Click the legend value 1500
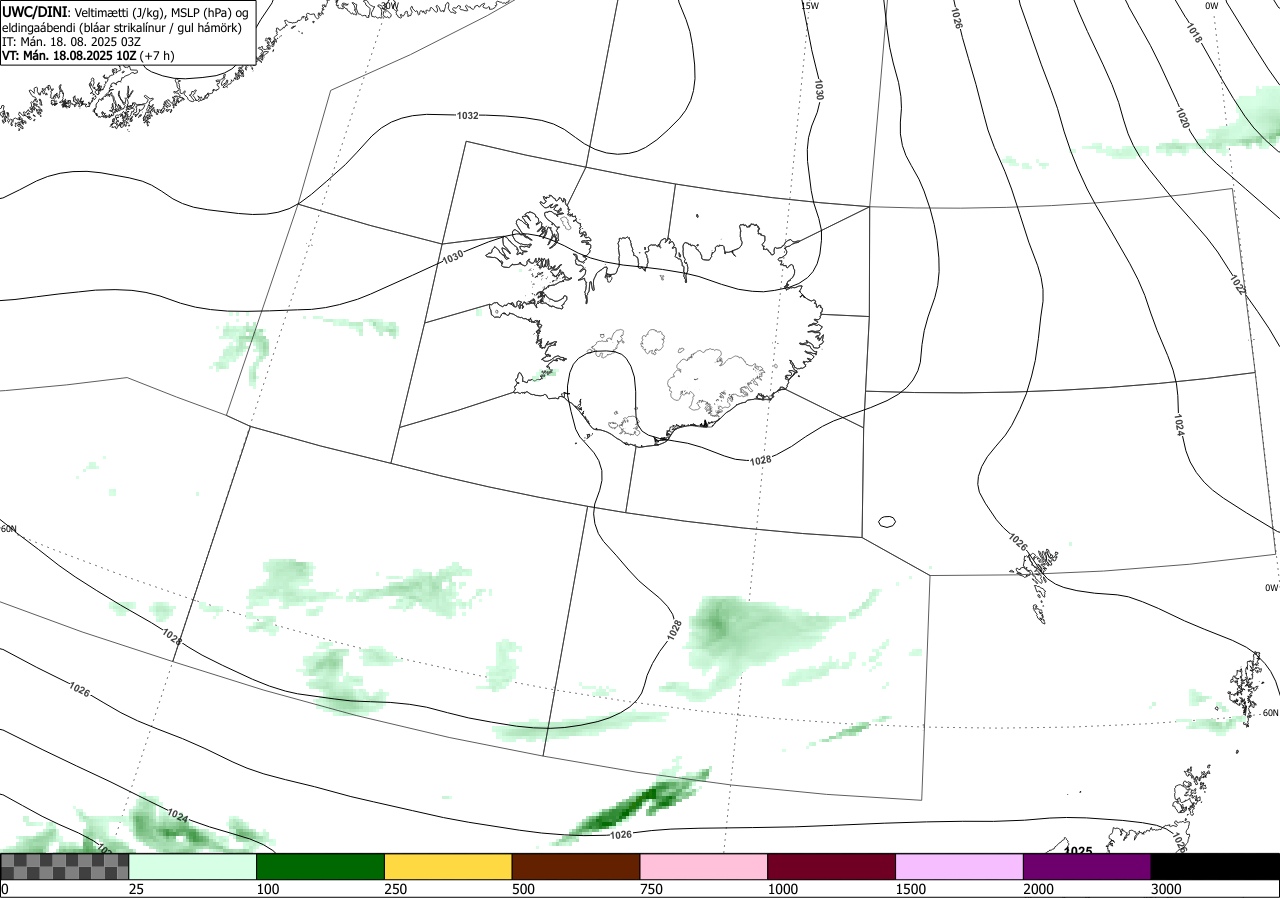 (x=911, y=889)
